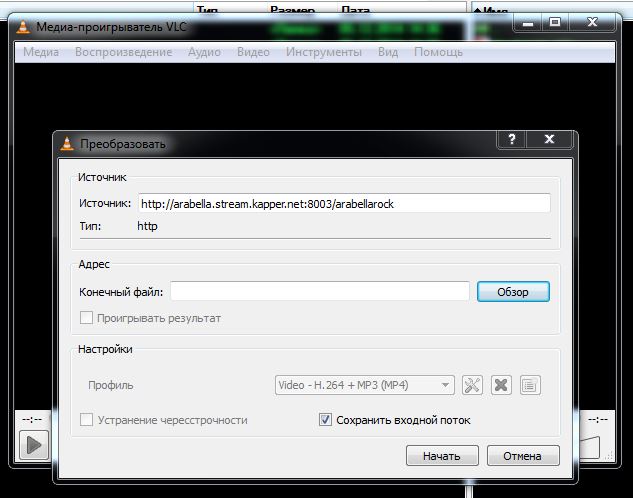Viewport: 633px width, 498px height.
Task: Click the VLC cone icon in the main window title
Action: coord(23,27)
